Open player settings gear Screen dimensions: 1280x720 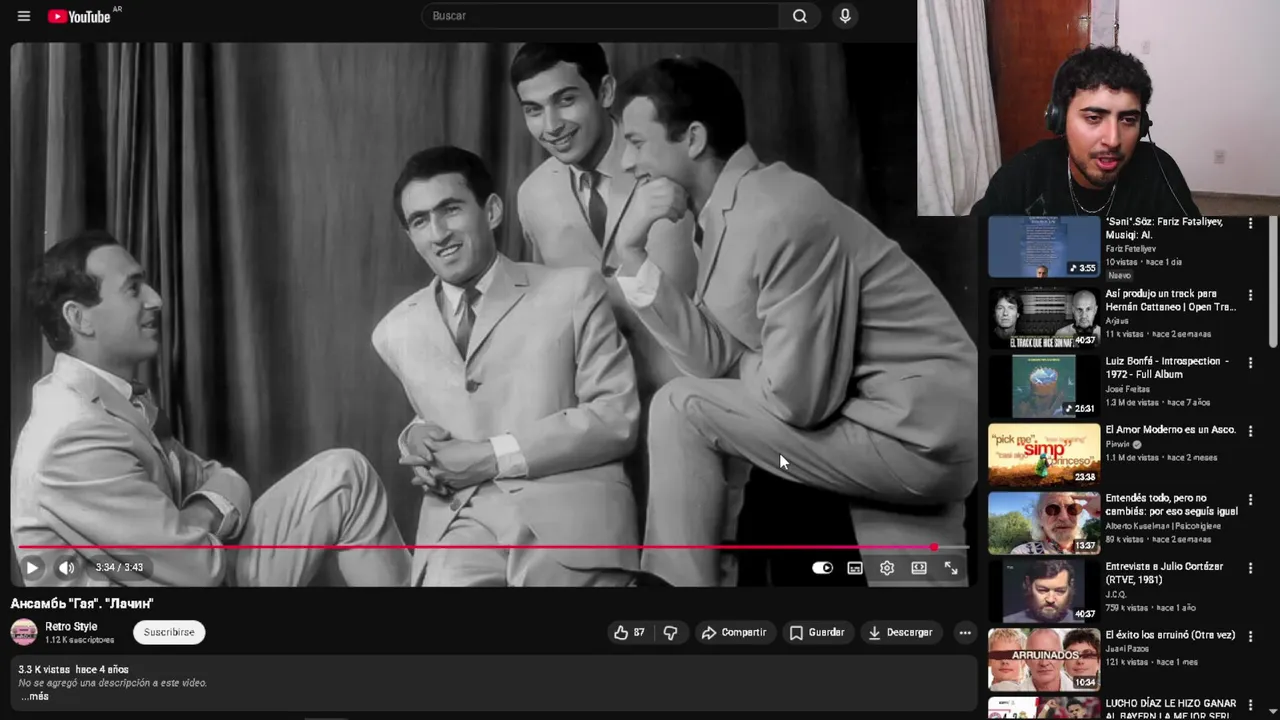(x=887, y=567)
